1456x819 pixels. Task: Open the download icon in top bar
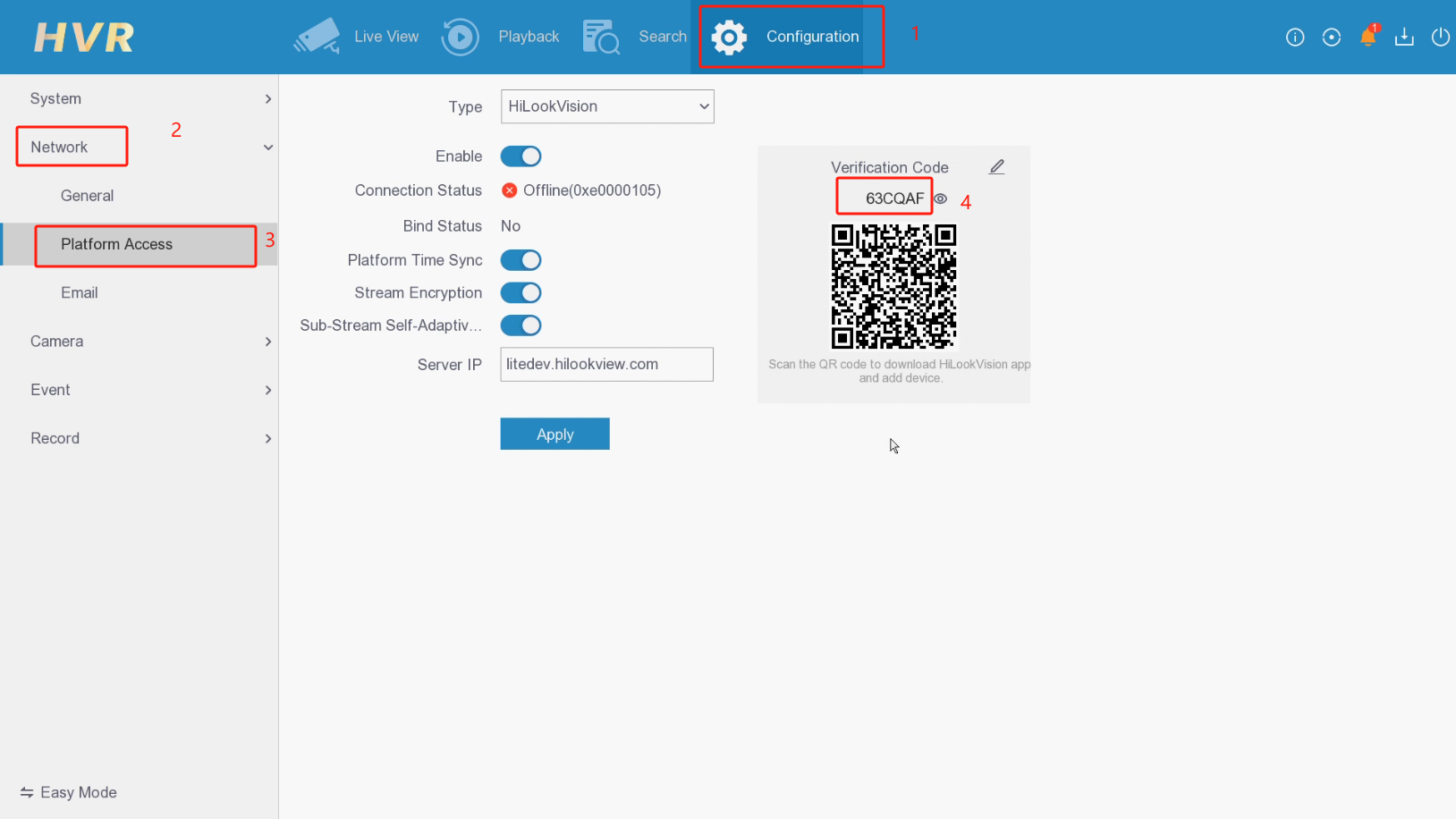point(1404,37)
